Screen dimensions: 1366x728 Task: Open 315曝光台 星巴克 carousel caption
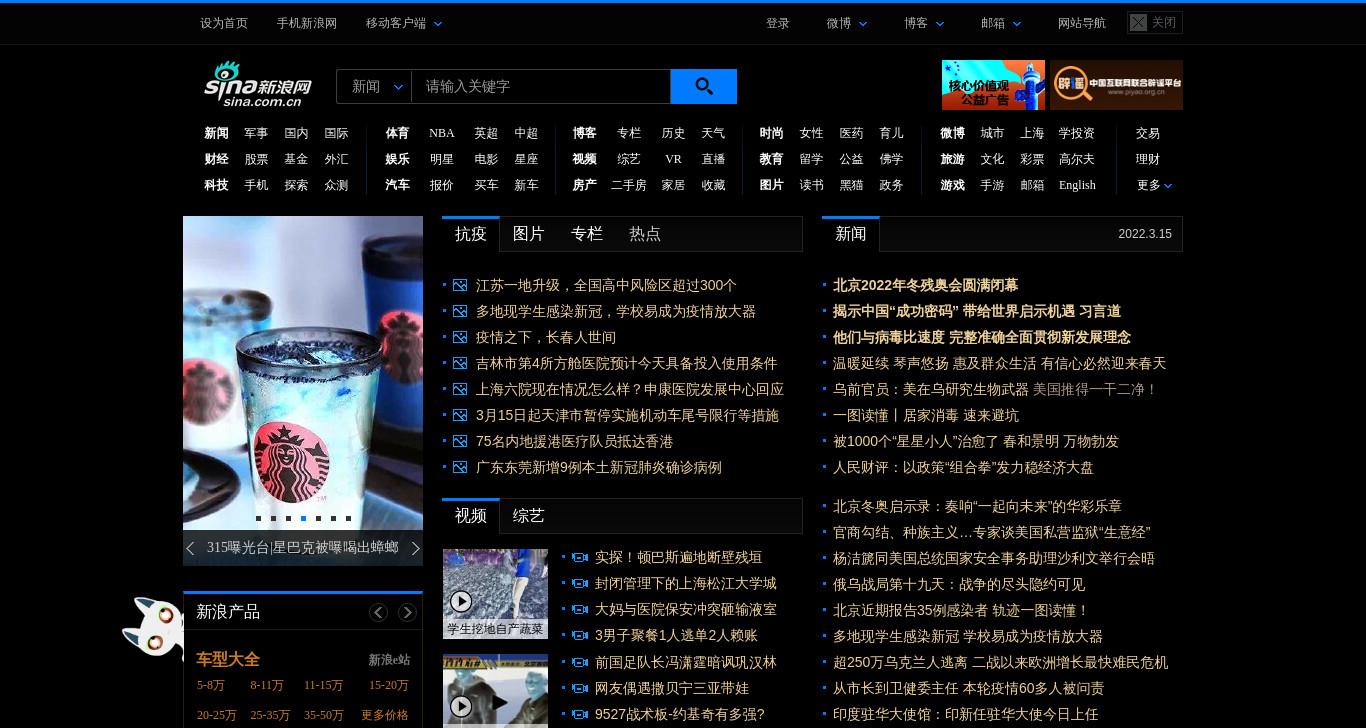click(303, 548)
